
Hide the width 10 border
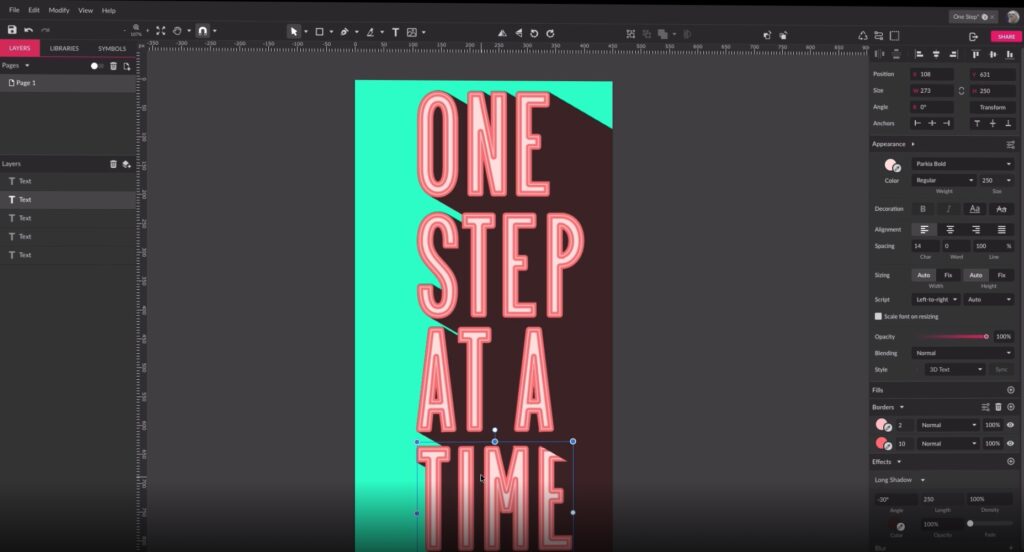coord(1010,443)
